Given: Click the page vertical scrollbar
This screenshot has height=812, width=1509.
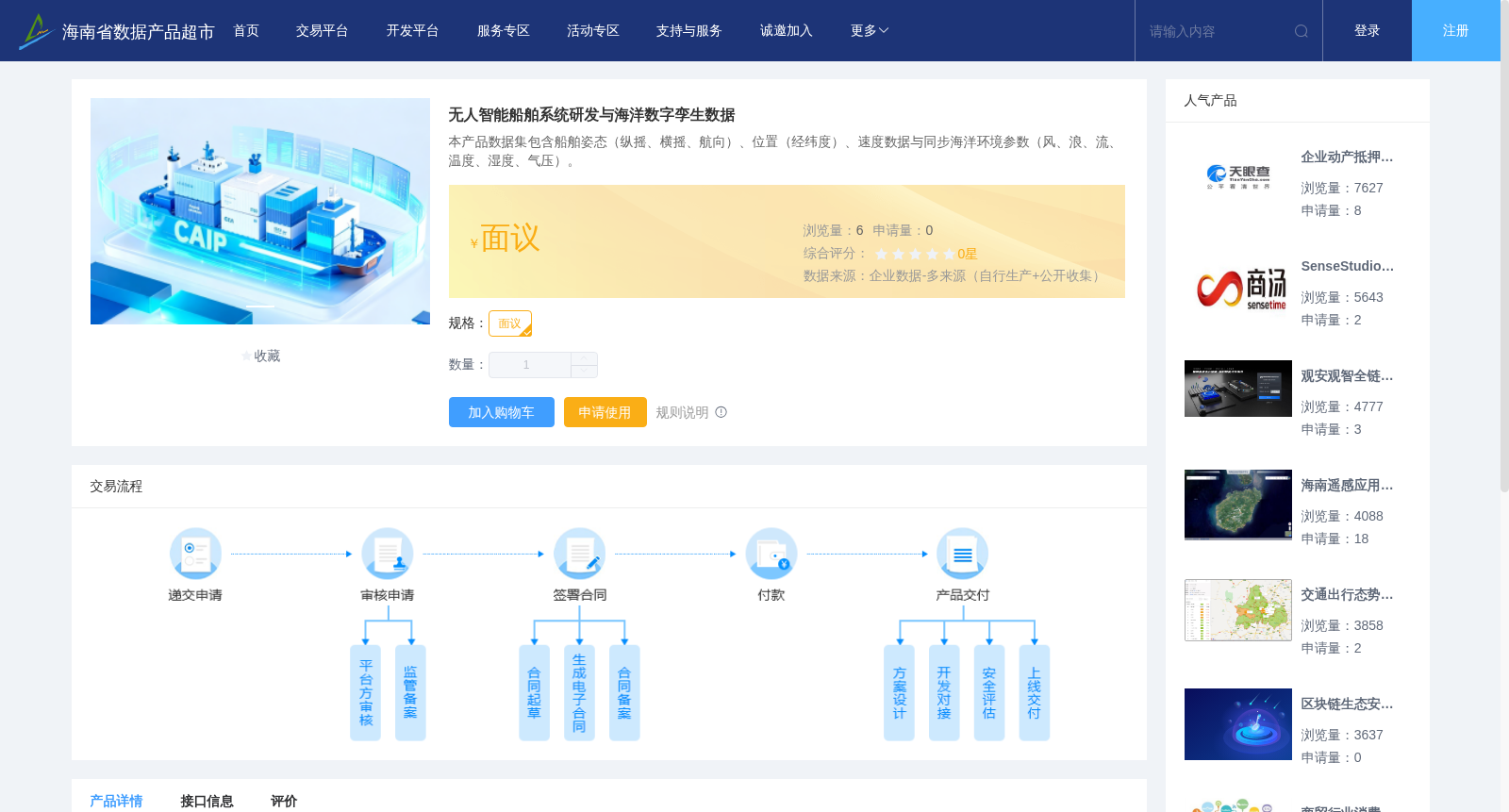Looking at the screenshot, I should click(1504, 245).
